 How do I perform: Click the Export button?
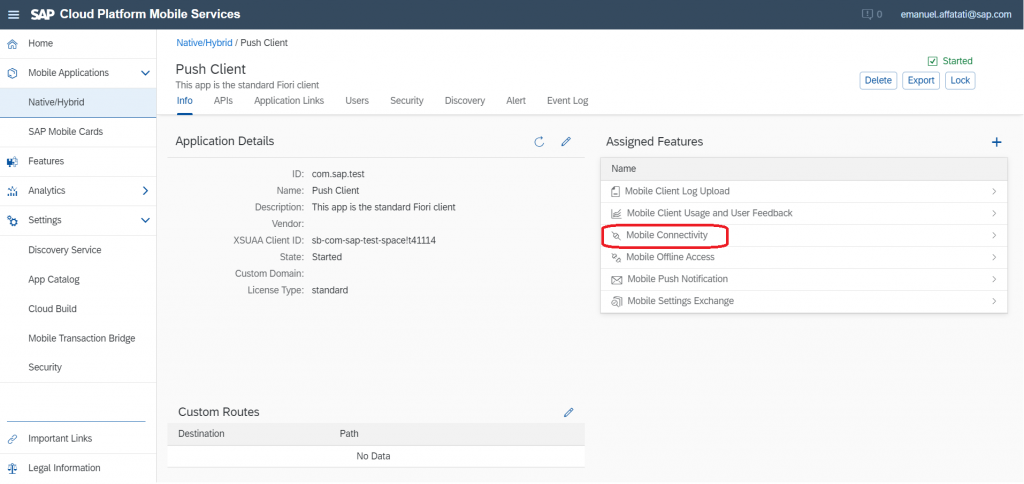(x=921, y=80)
